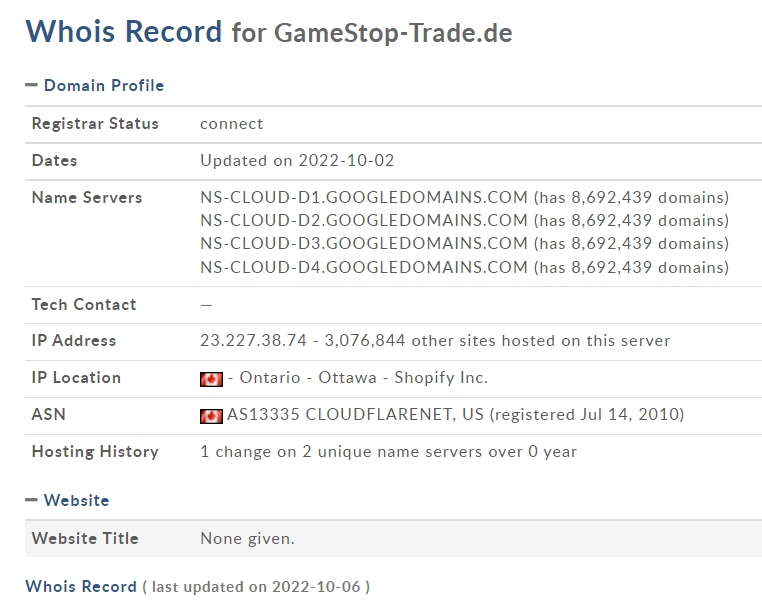Click the 'Website Title' row label

[x=85, y=538]
